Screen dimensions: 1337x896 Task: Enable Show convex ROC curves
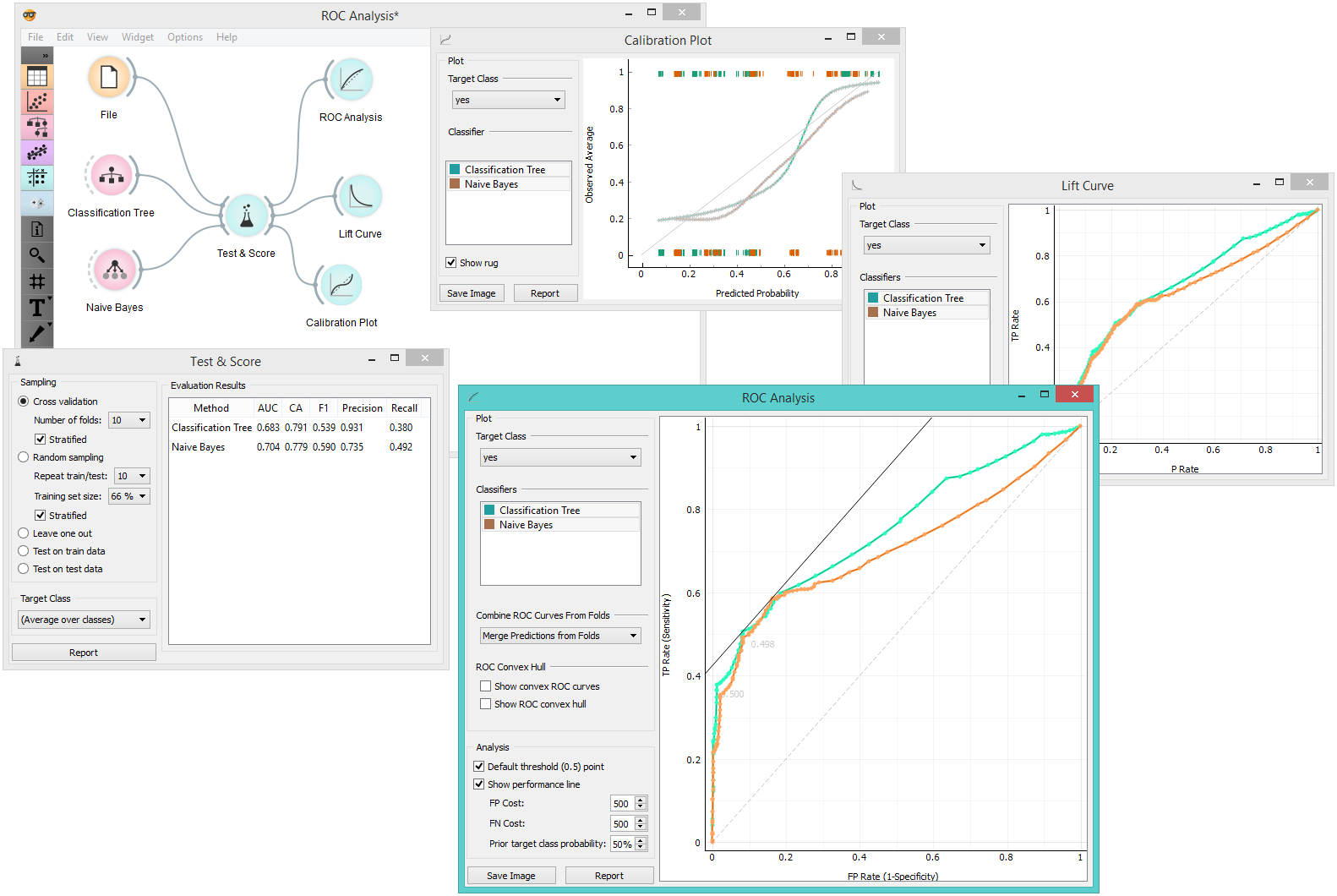[x=486, y=686]
